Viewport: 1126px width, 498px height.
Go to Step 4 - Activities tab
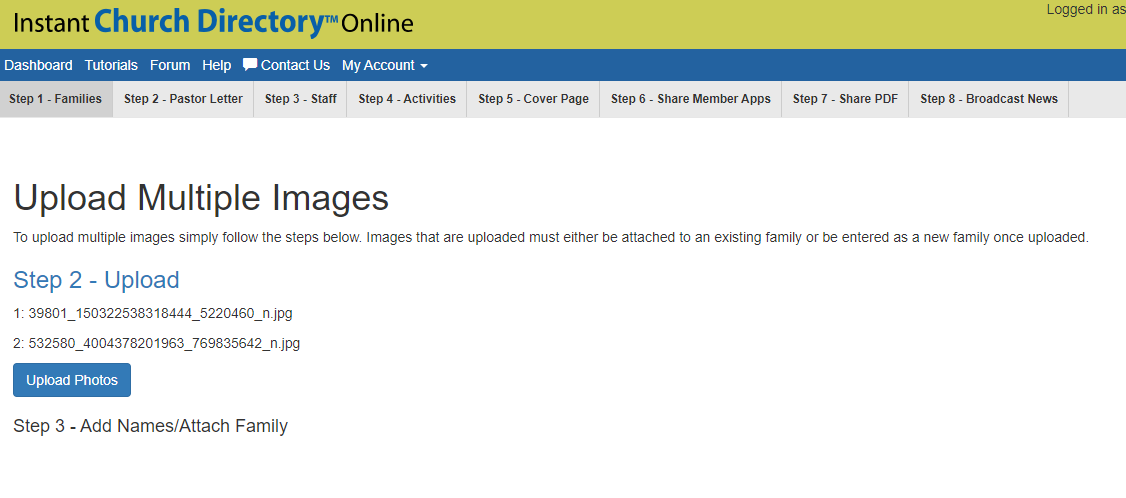point(407,99)
